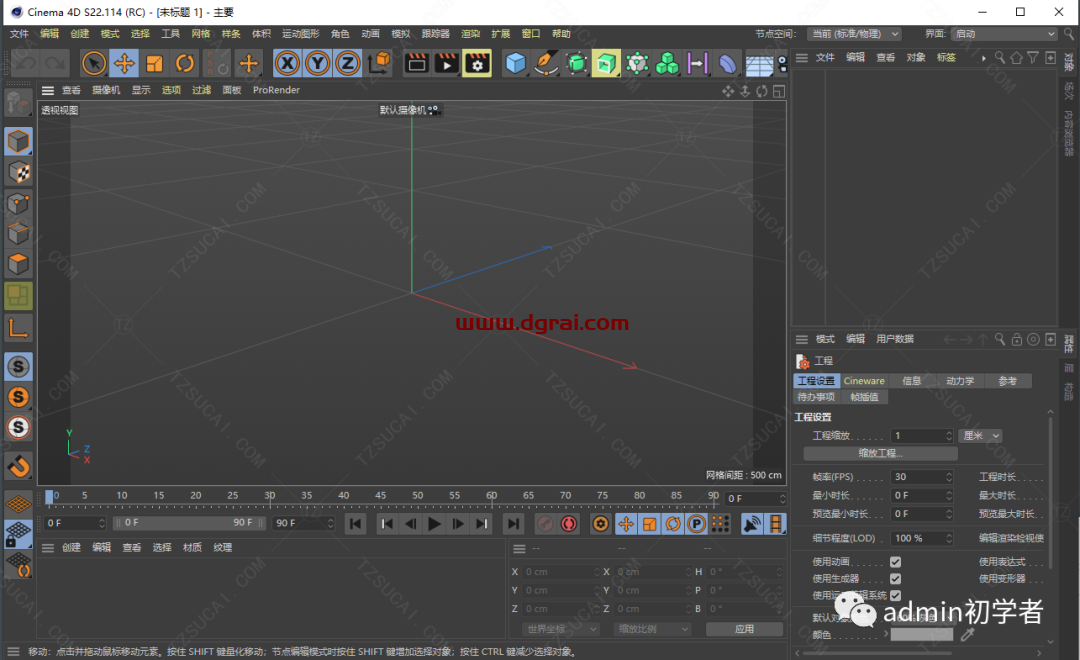Open the Edit Render Settings icon

[x=477, y=63]
